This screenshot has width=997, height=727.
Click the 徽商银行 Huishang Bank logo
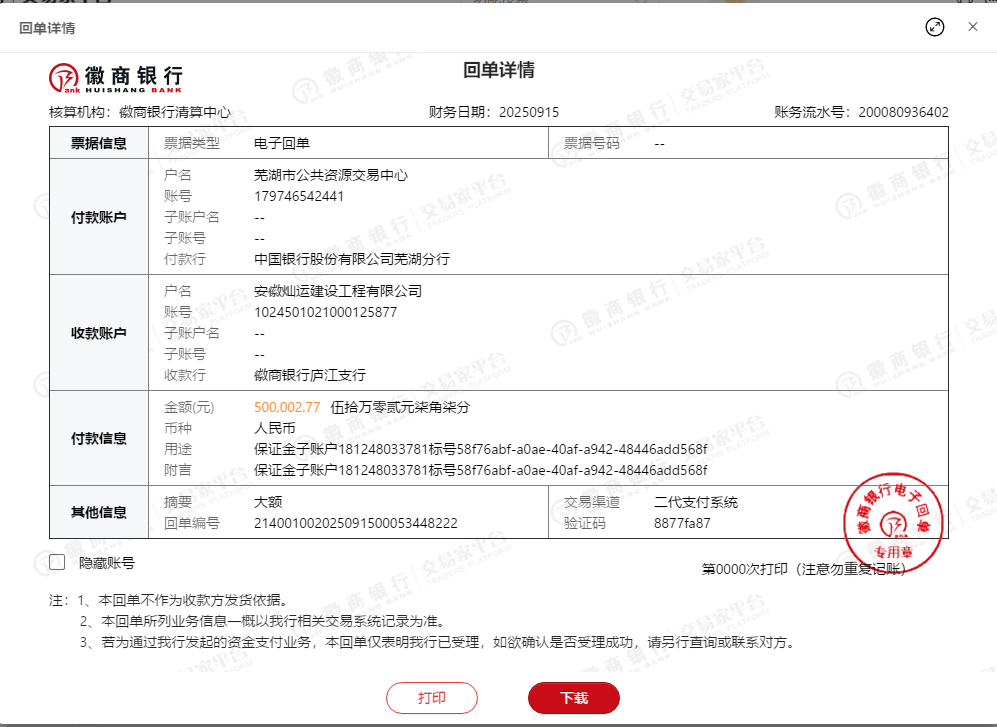click(x=116, y=76)
